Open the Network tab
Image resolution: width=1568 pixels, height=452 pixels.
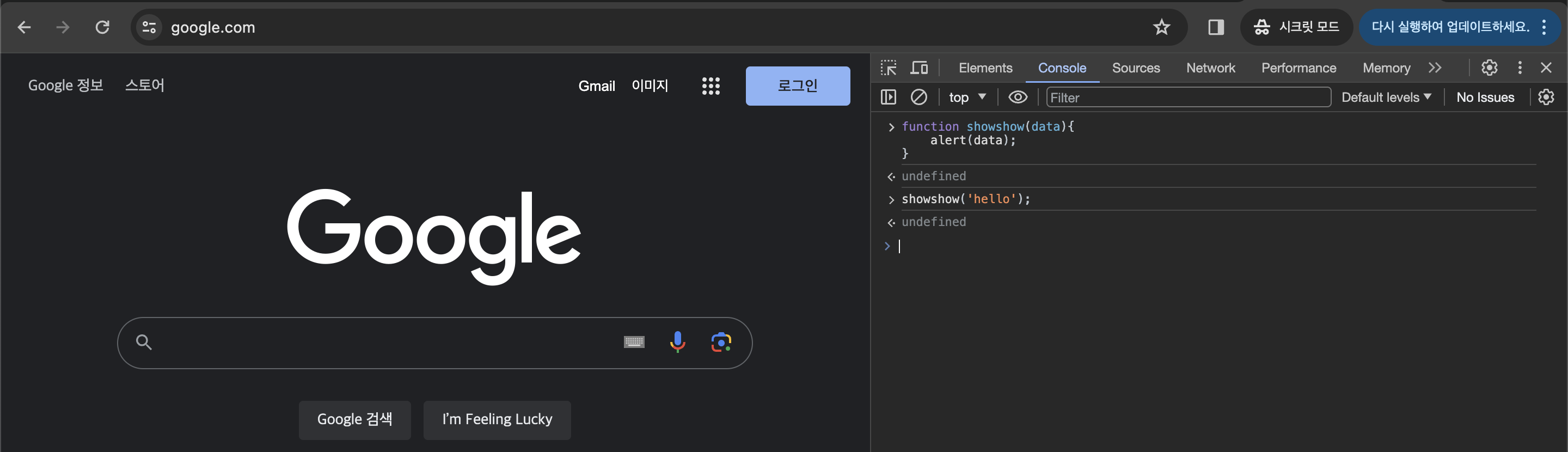1210,68
